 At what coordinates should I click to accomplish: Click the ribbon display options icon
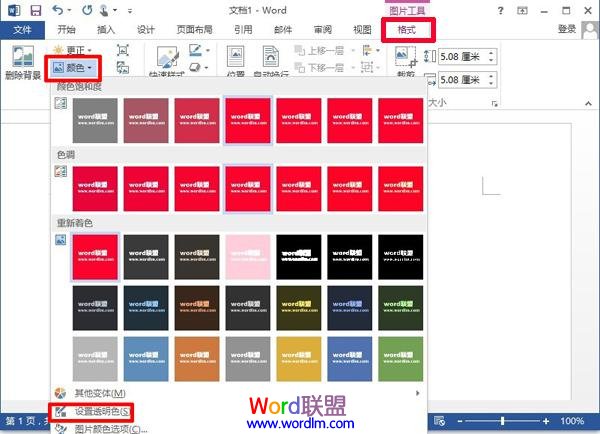522,11
